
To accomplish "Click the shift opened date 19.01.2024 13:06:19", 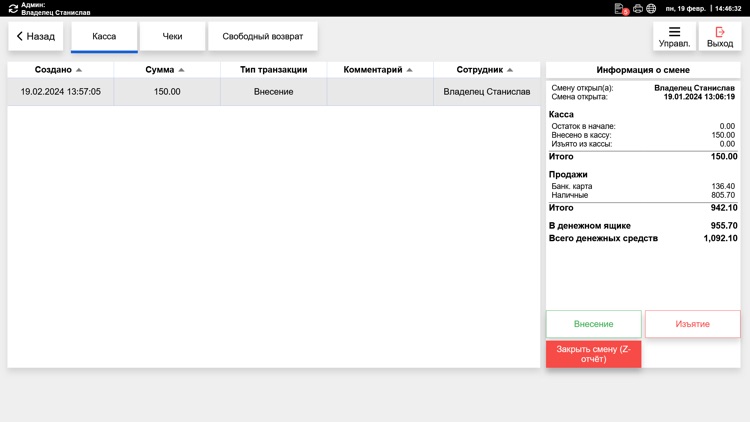I will 699,97.
